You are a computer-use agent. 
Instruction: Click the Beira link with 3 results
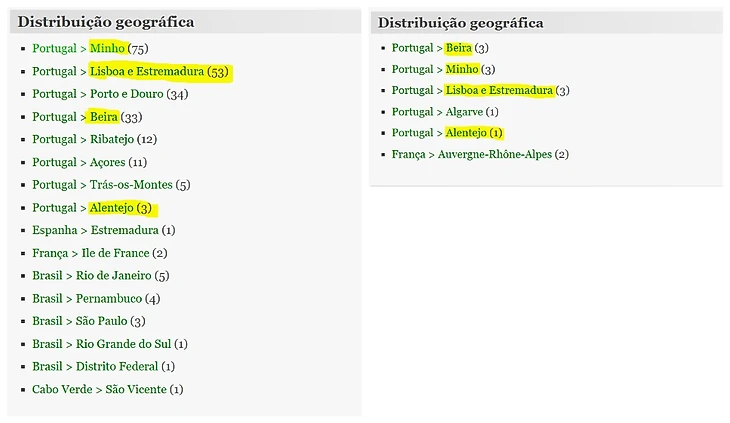click(458, 48)
